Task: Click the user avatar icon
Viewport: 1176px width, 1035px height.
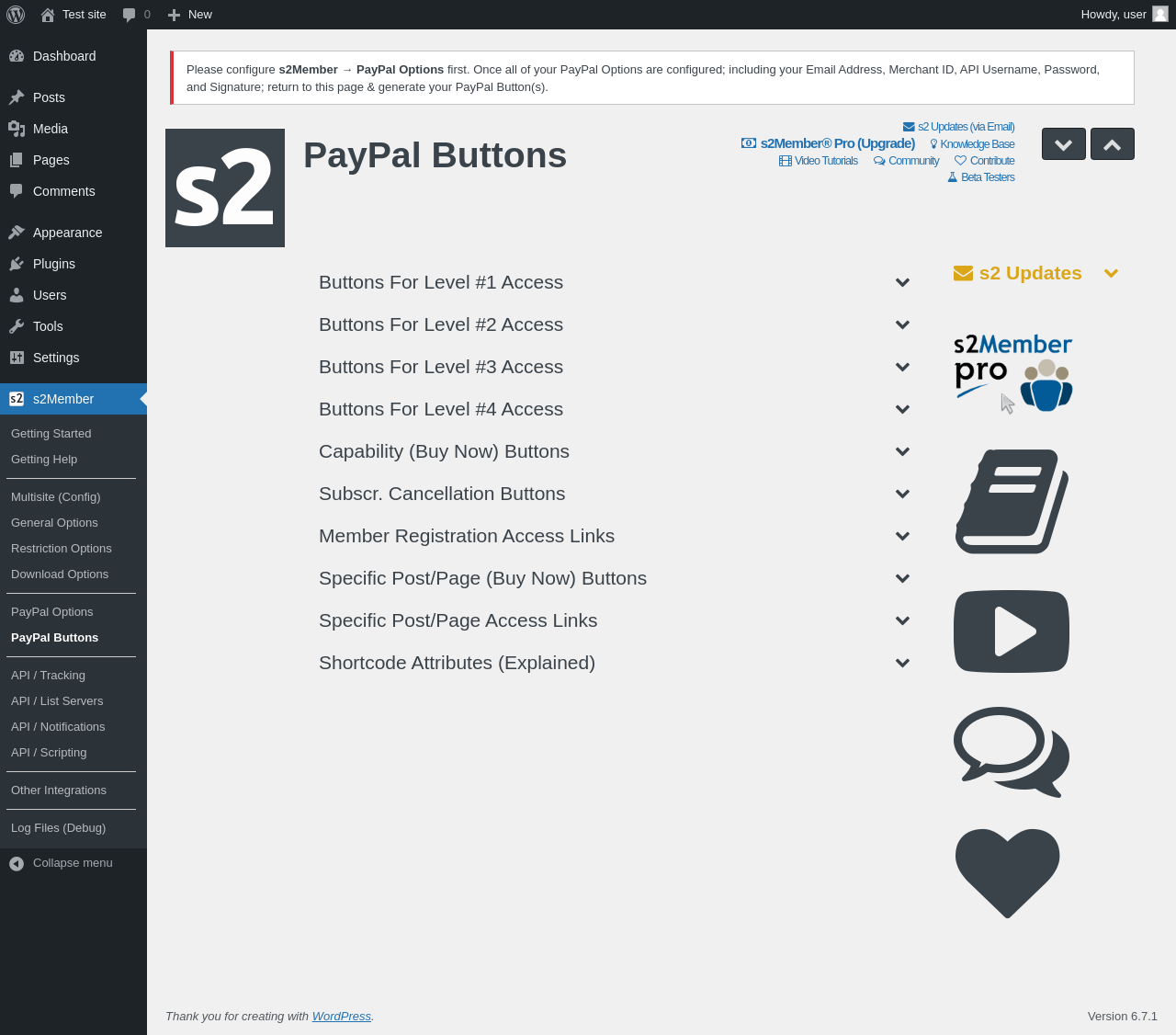Action: coord(1160,14)
